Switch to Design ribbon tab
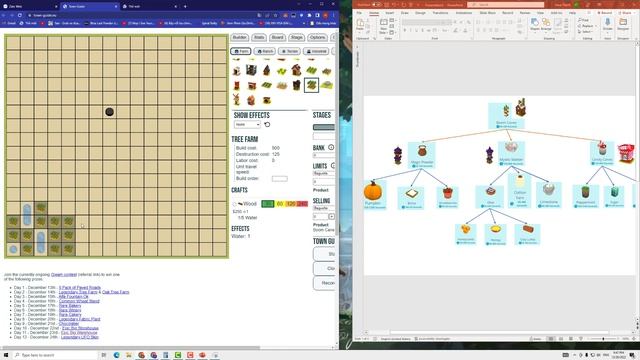Image resolution: width=640 pixels, height=360 pixels. 420,13
